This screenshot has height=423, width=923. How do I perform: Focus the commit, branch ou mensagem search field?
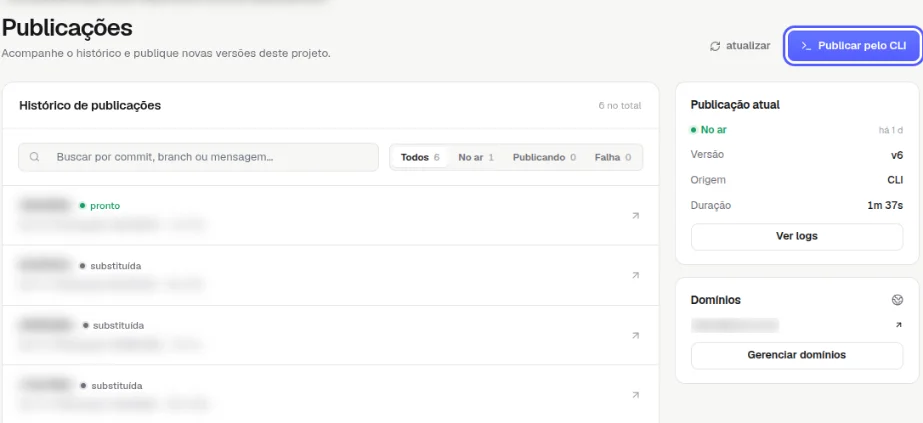click(x=198, y=157)
